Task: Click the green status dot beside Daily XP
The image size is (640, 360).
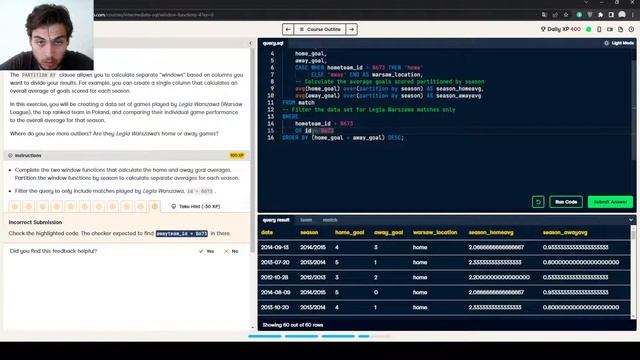Action: [589, 29]
